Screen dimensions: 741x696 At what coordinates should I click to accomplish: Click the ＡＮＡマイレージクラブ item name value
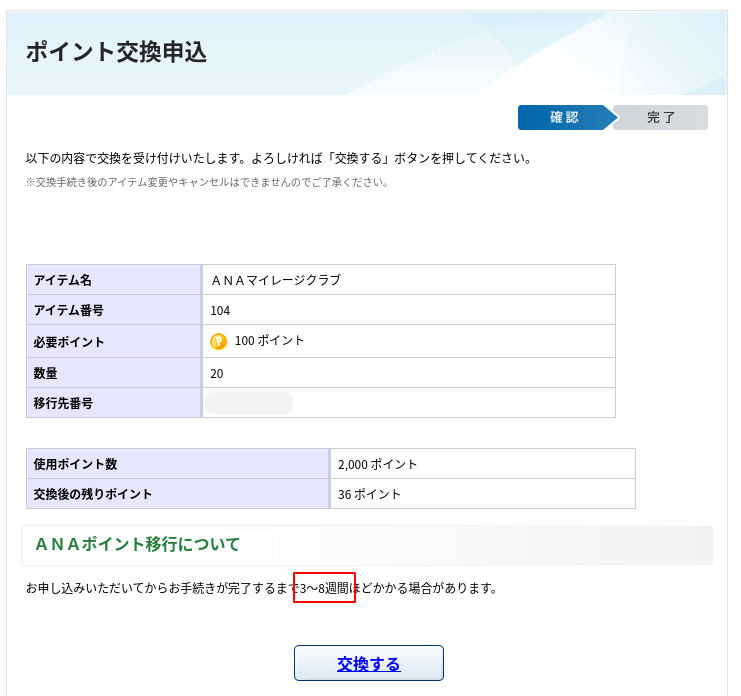click(276, 280)
